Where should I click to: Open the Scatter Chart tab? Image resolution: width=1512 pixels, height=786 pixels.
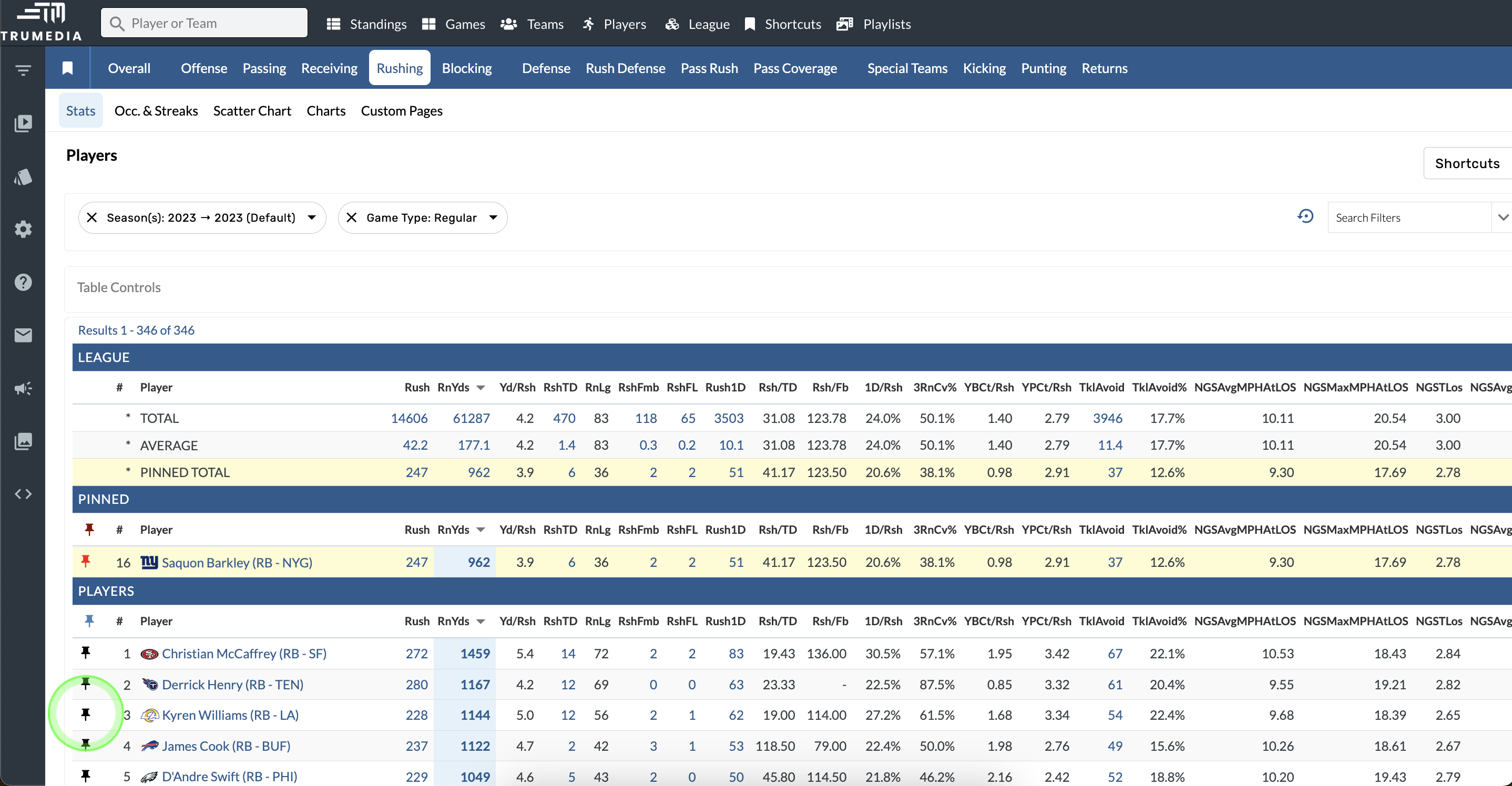[252, 111]
